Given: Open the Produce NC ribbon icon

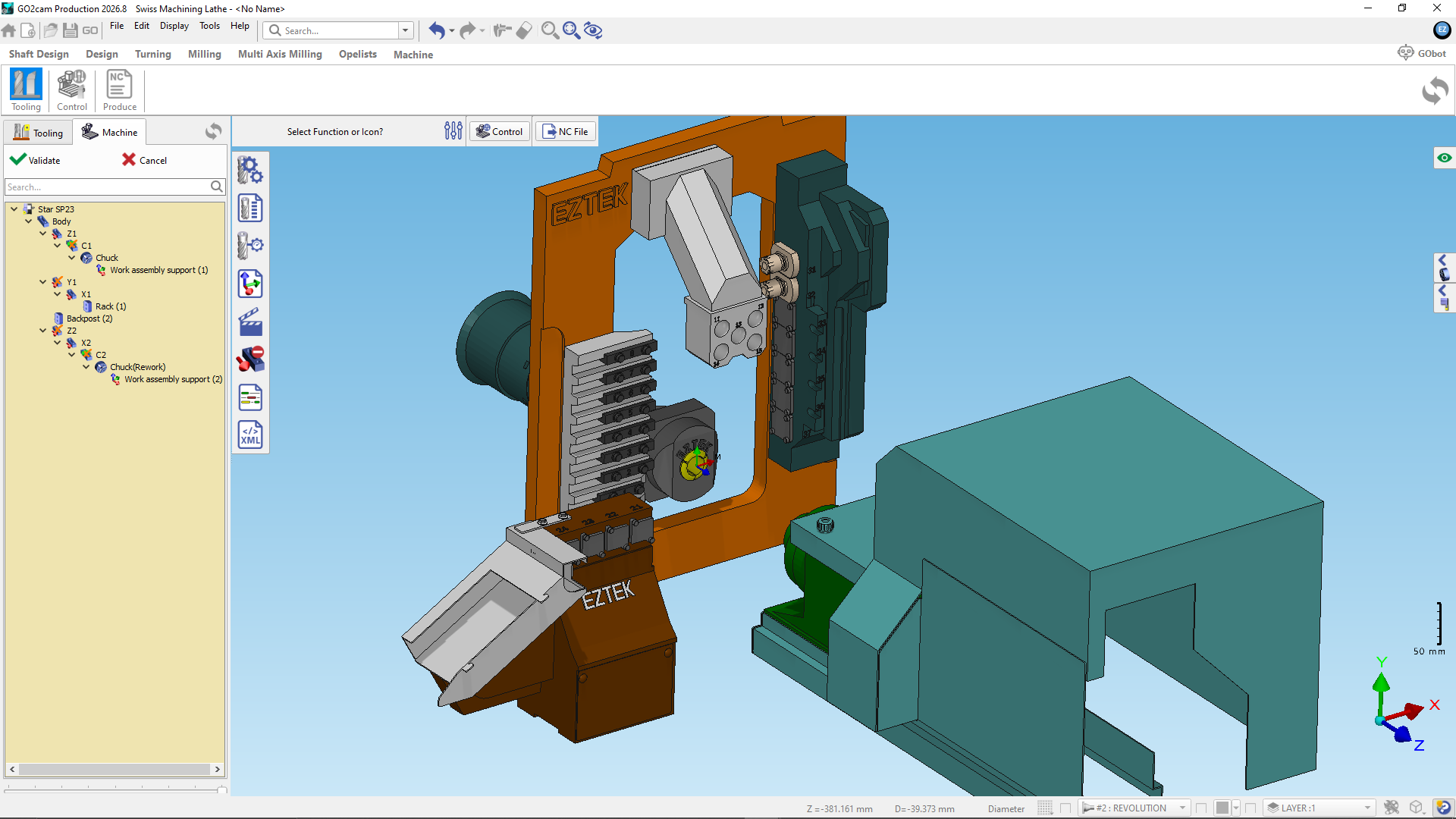Looking at the screenshot, I should click(x=119, y=90).
